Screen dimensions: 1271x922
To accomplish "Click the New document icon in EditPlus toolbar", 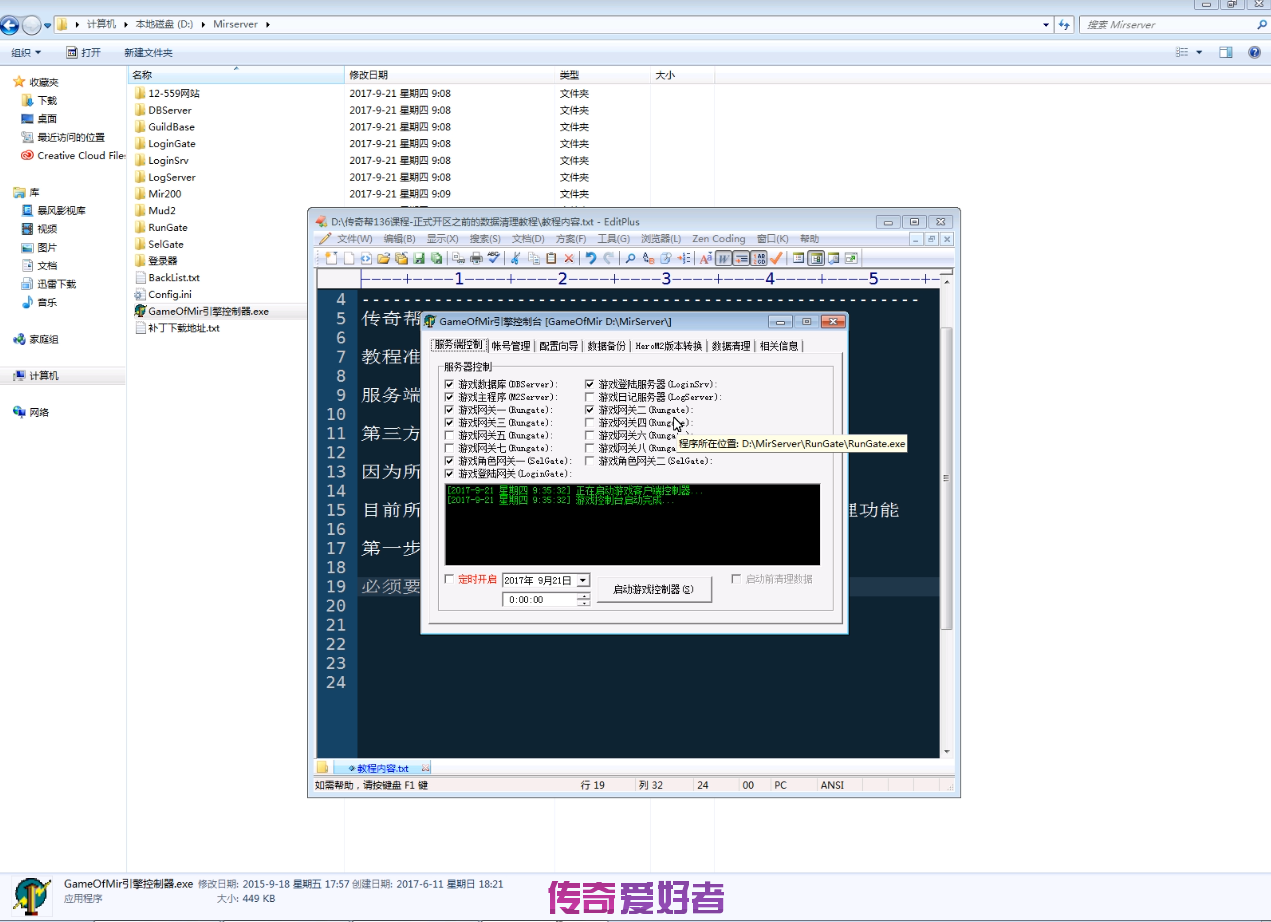I will 331,258.
